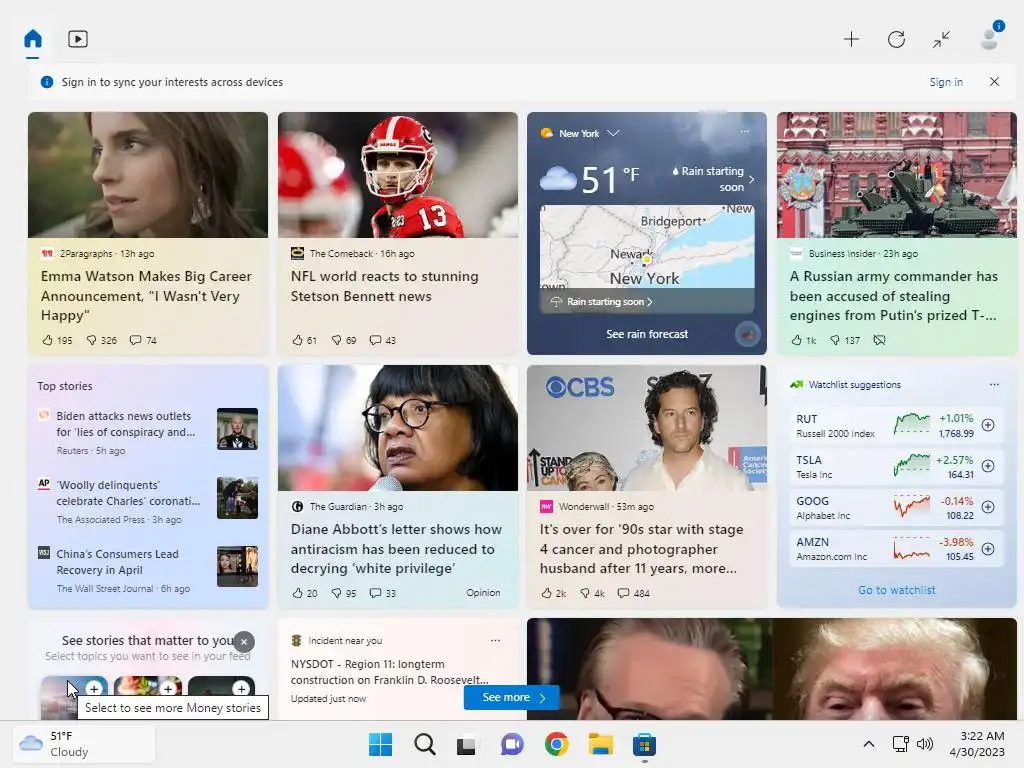Like the Wonderwall '90s star story
1024x768 pixels.
coord(554,593)
